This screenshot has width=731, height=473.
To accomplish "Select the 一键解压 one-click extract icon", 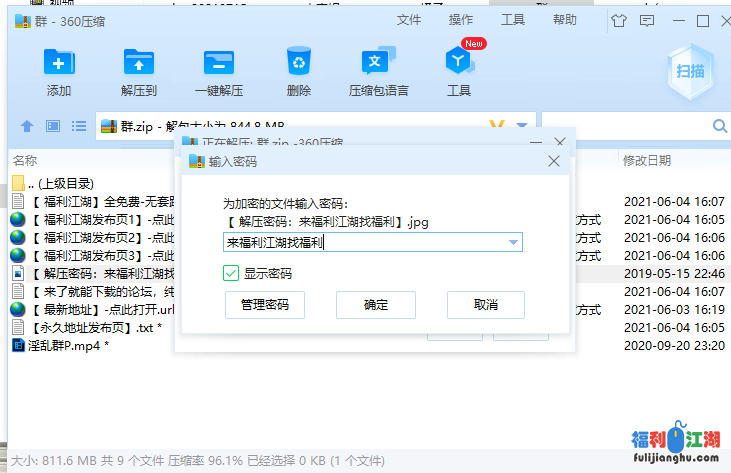I will click(x=218, y=62).
